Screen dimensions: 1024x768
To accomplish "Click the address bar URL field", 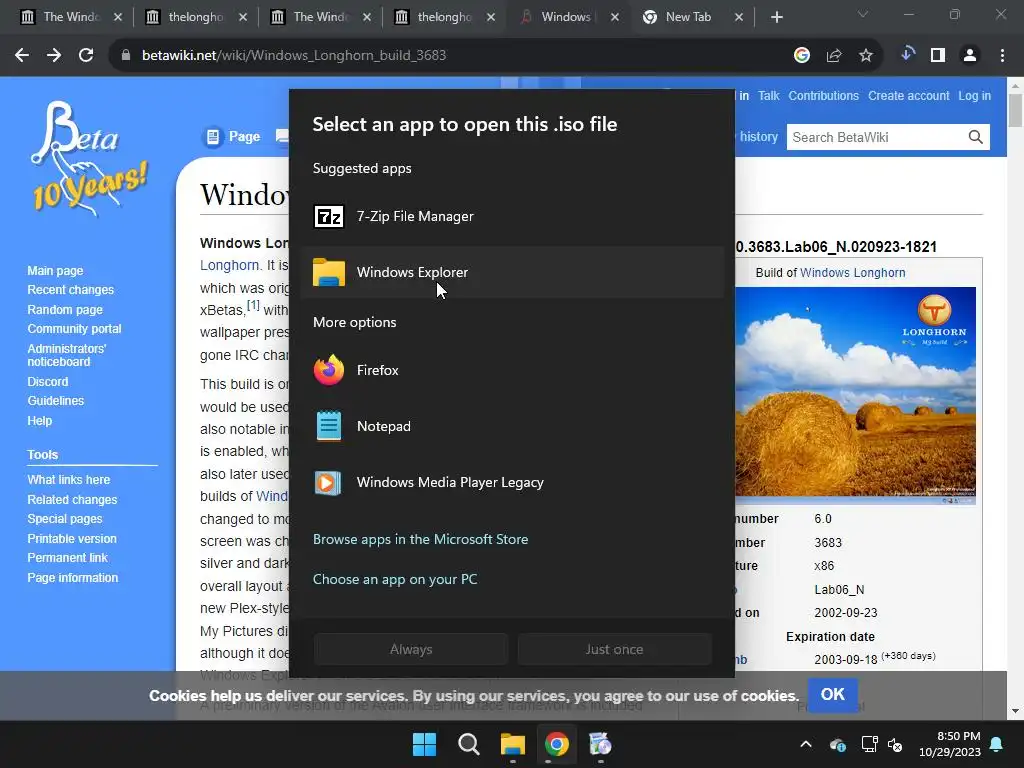I will pyautogui.click(x=451, y=56).
